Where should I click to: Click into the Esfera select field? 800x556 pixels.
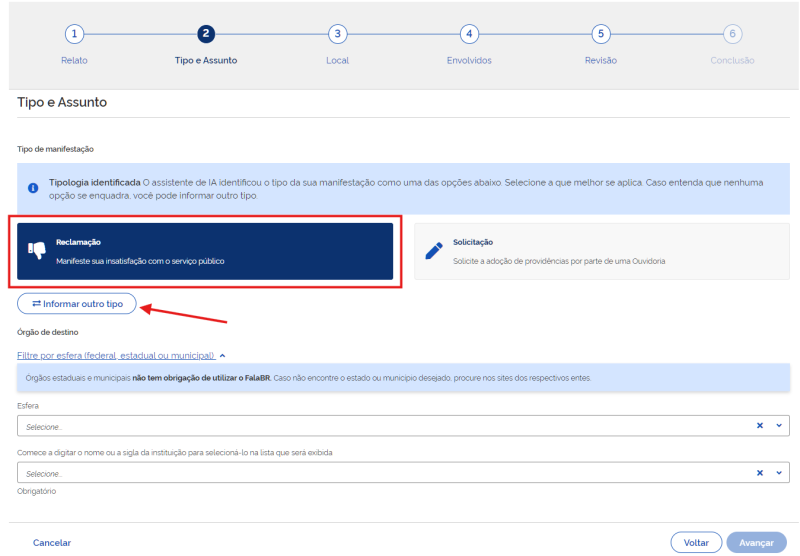coord(403,426)
